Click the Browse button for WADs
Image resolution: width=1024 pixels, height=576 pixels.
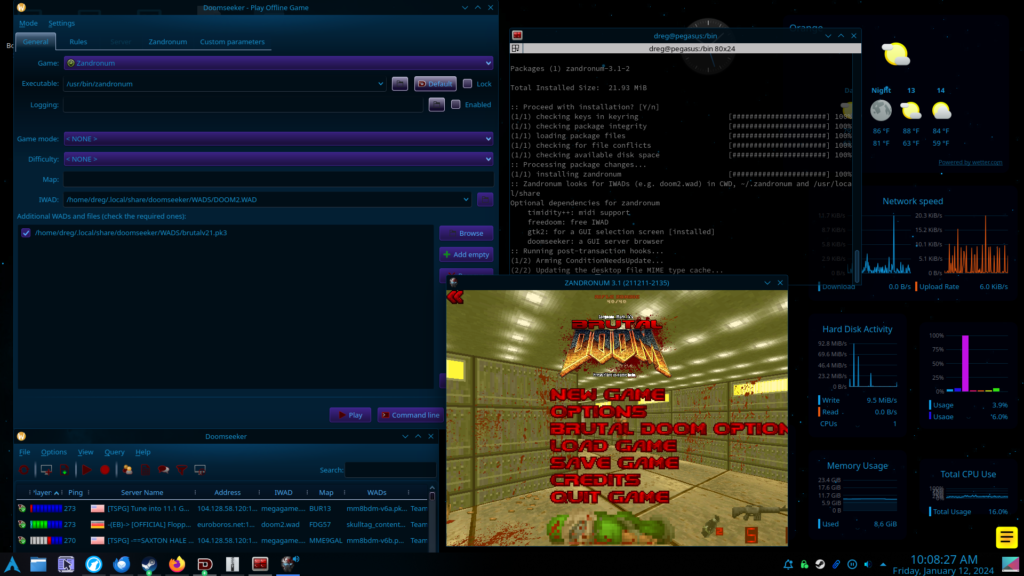point(466,233)
